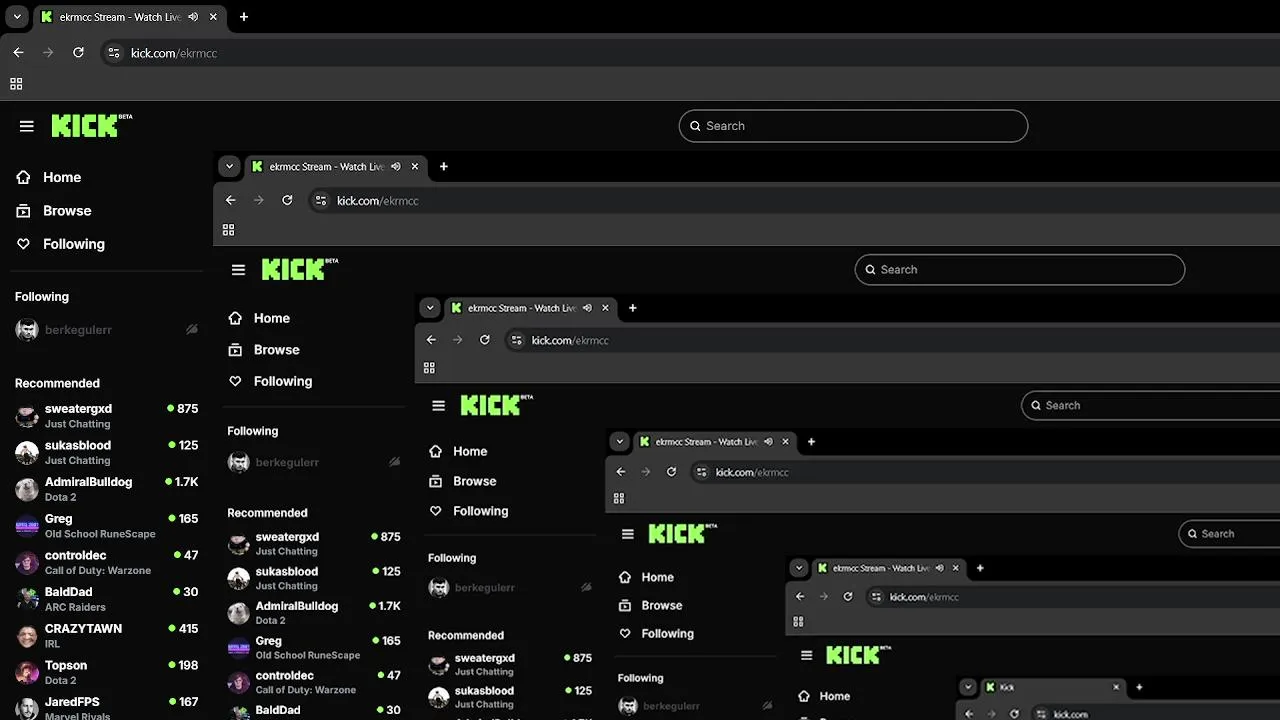This screenshot has height=720, width=1280.
Task: Reload the page in the fourth nested browser window
Action: pyautogui.click(x=671, y=472)
